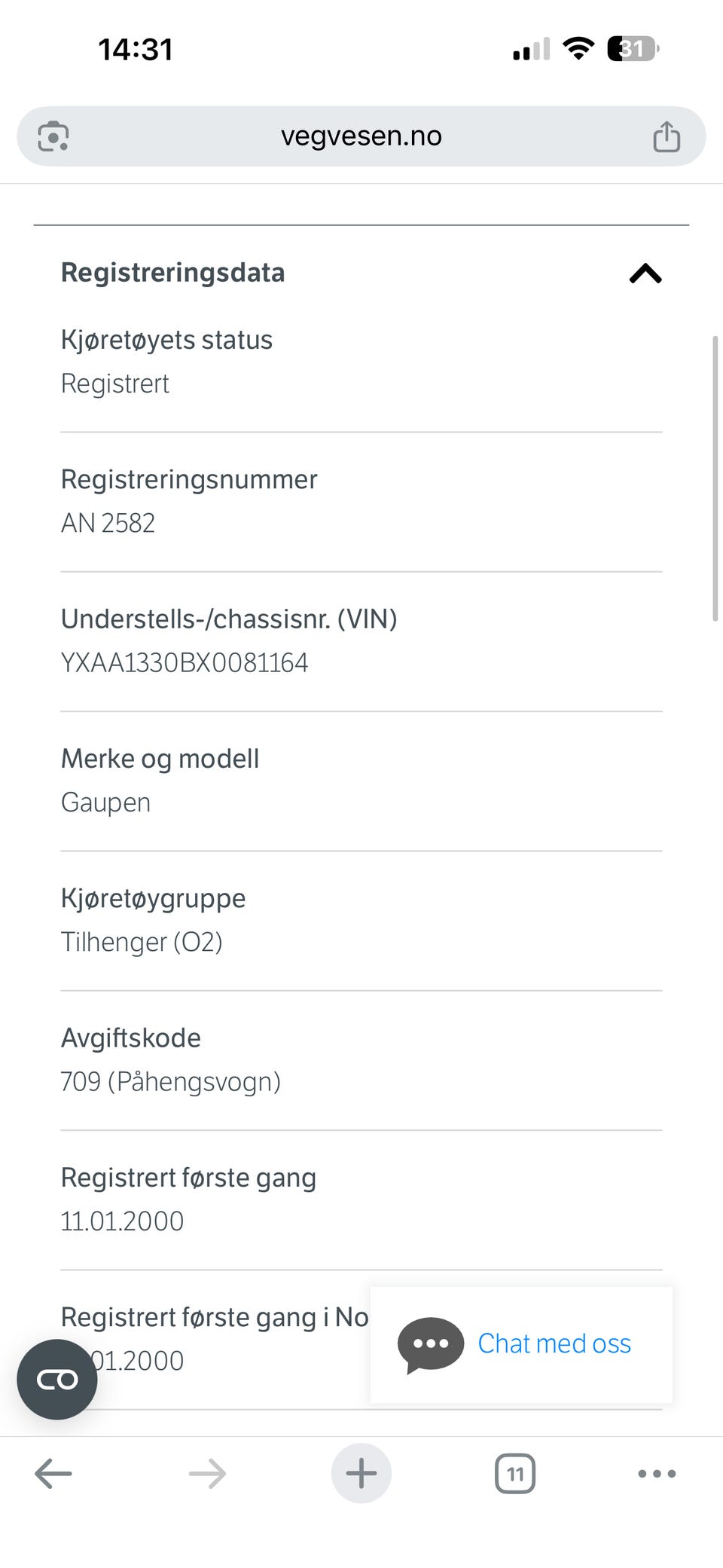Tap the share icon in address bar

pyautogui.click(x=666, y=136)
